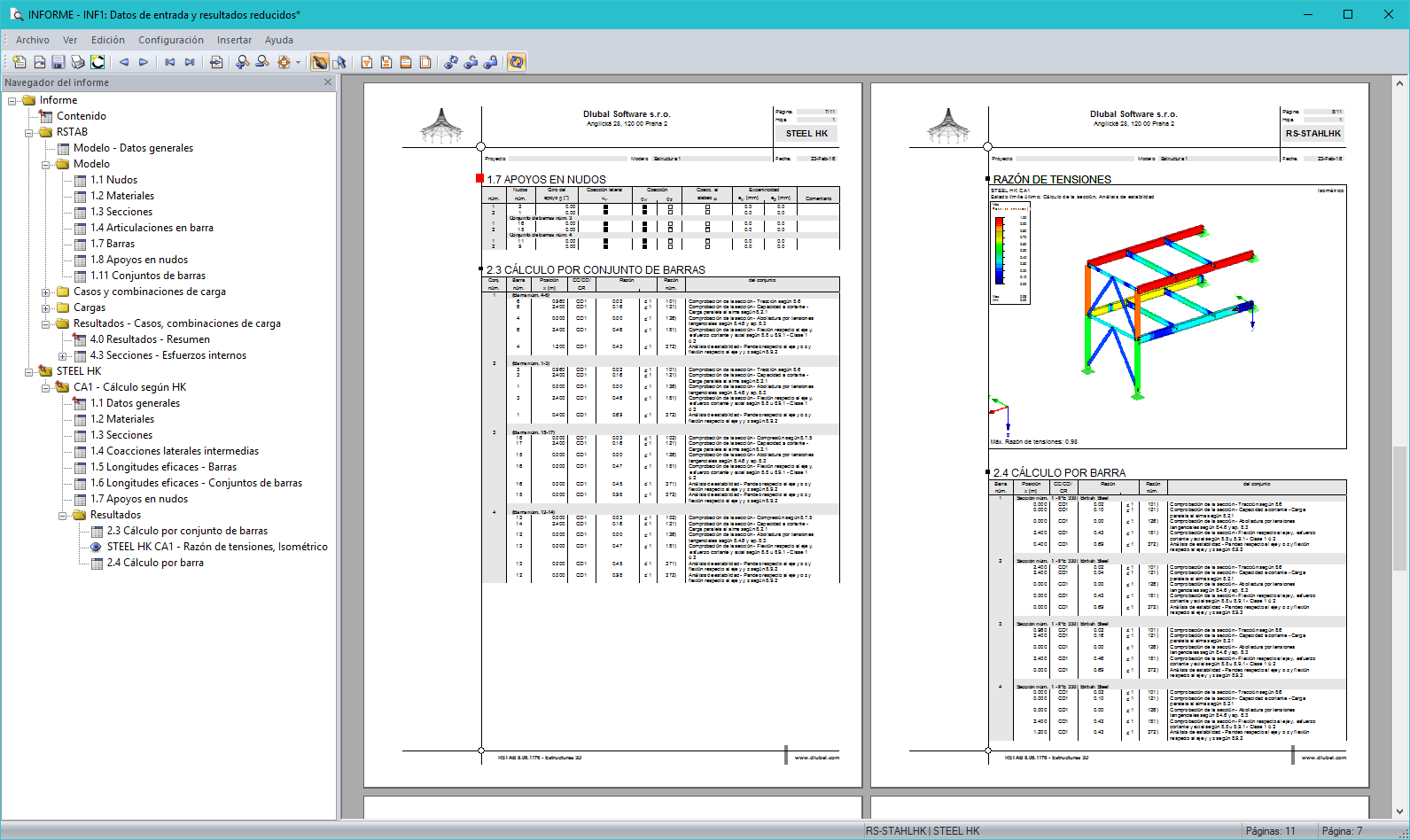Collapse the RSTAB tree node
The height and width of the screenshot is (840, 1410).
coord(29,133)
